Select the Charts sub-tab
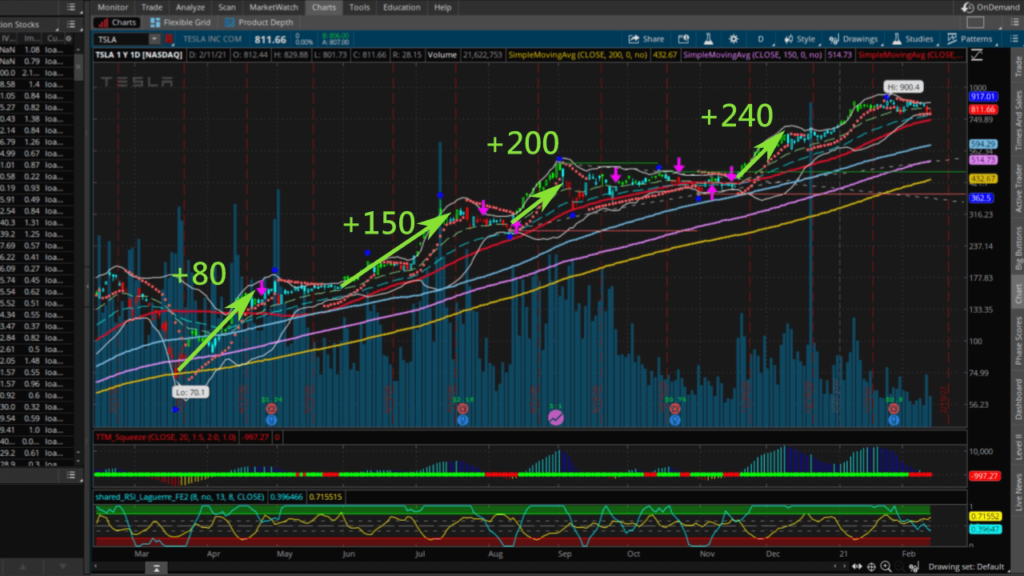1024x576 pixels. [x=117, y=22]
